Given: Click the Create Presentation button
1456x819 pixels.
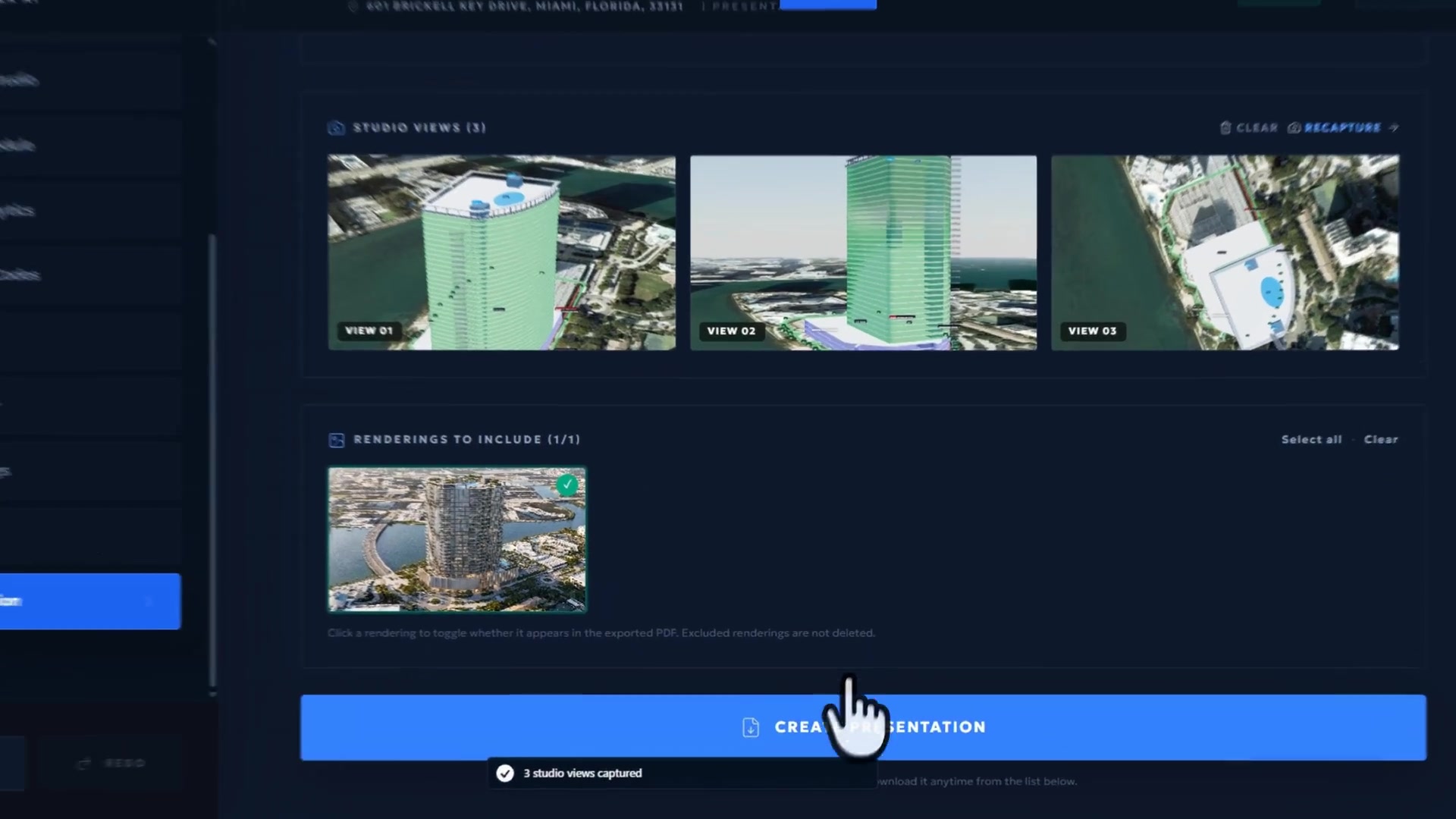Looking at the screenshot, I should [x=863, y=727].
